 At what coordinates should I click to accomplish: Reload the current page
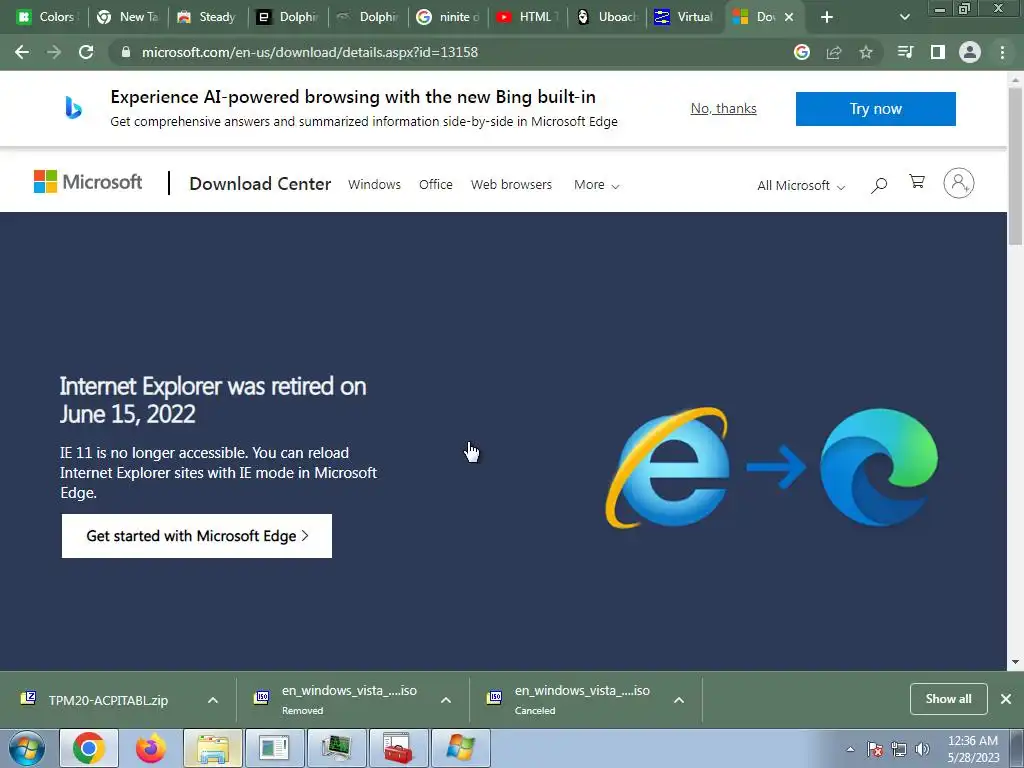coord(86,52)
